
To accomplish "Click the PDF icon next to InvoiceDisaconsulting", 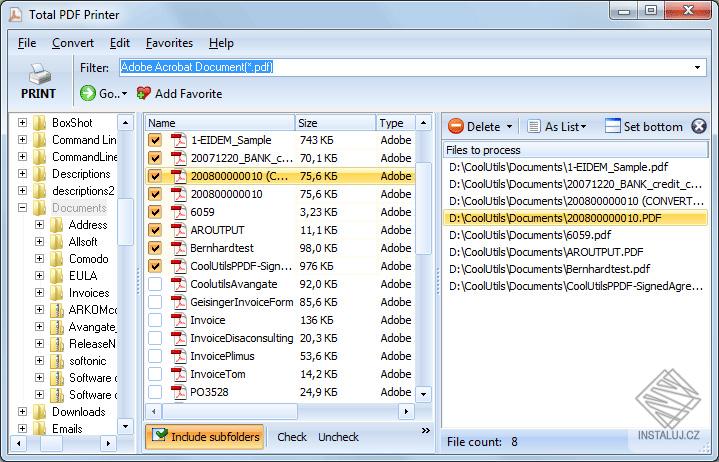I will coord(178,338).
